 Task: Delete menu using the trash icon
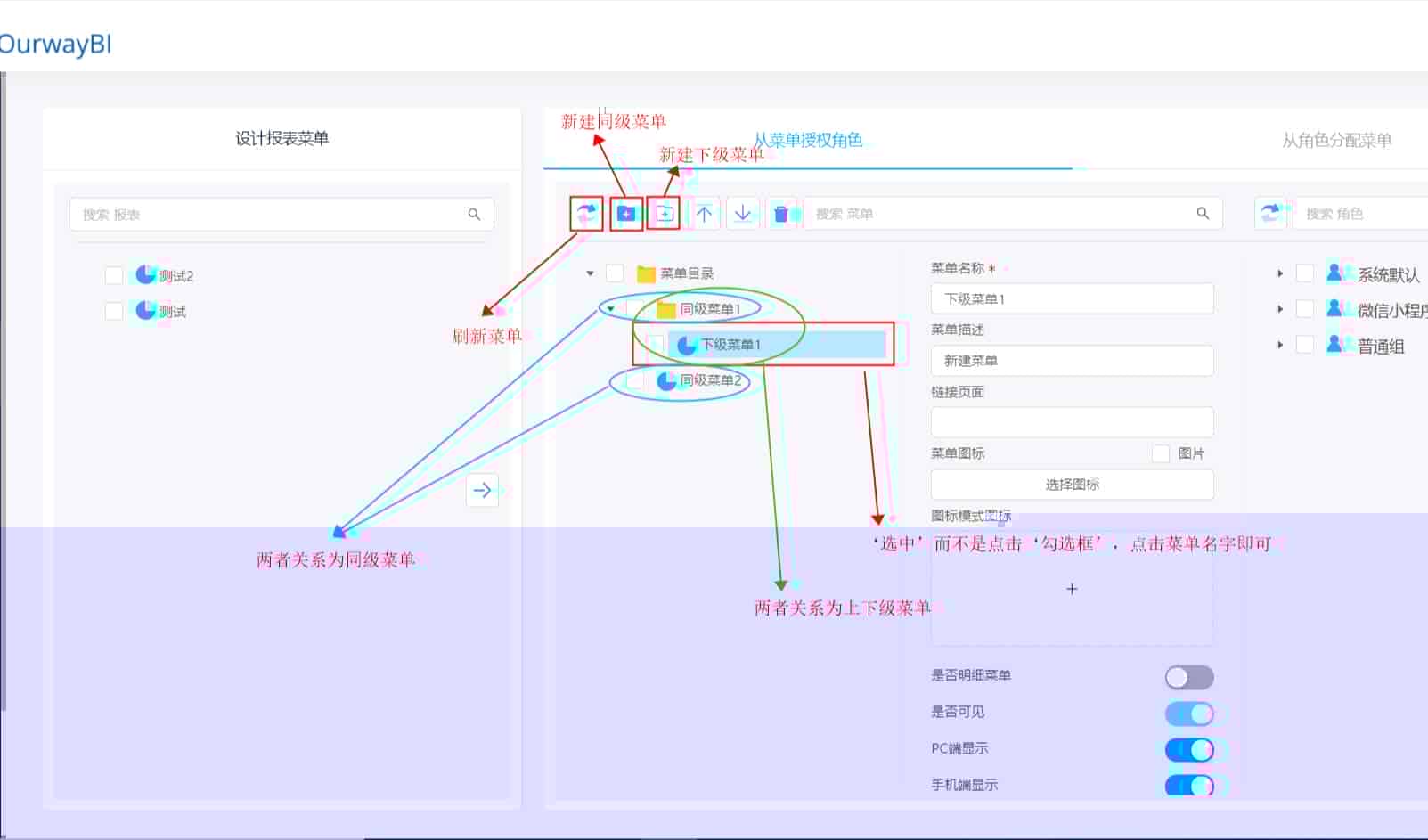(781, 214)
